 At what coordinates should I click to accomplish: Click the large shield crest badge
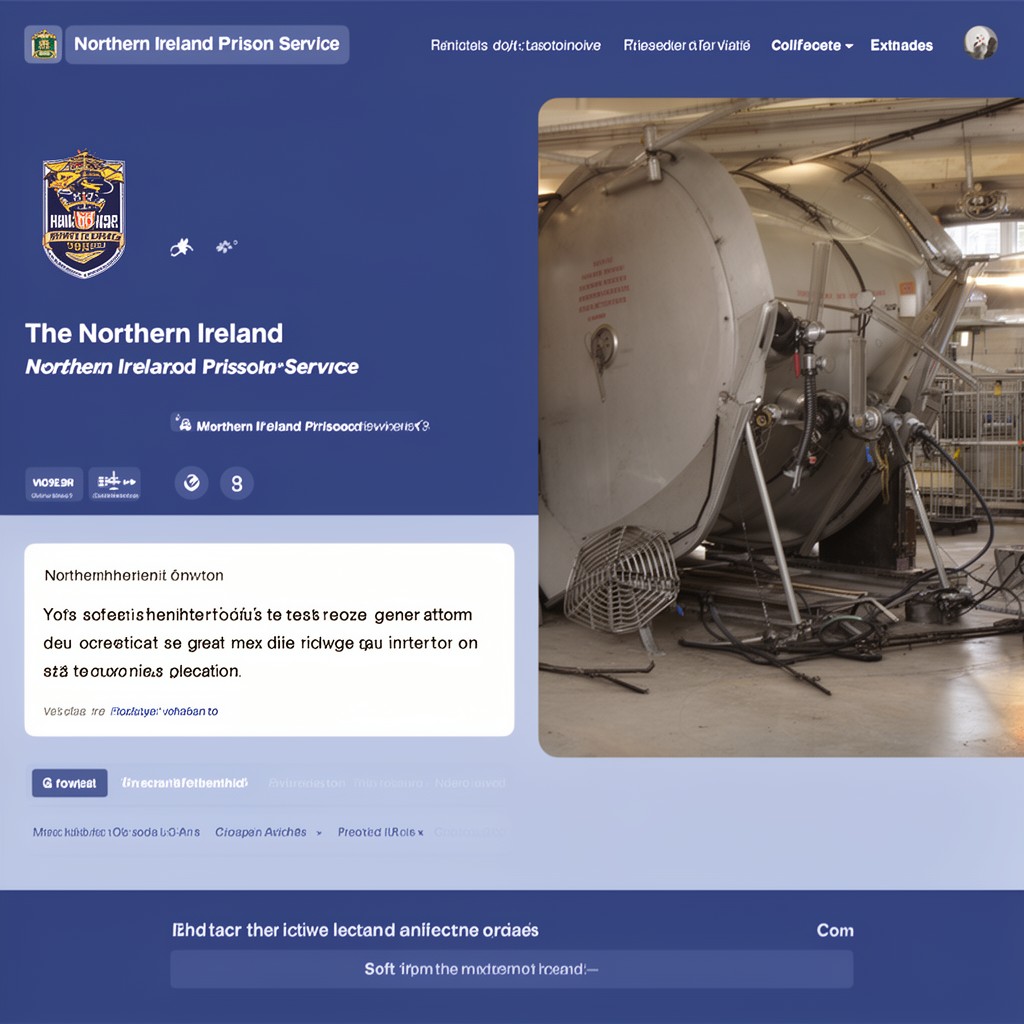tap(84, 214)
